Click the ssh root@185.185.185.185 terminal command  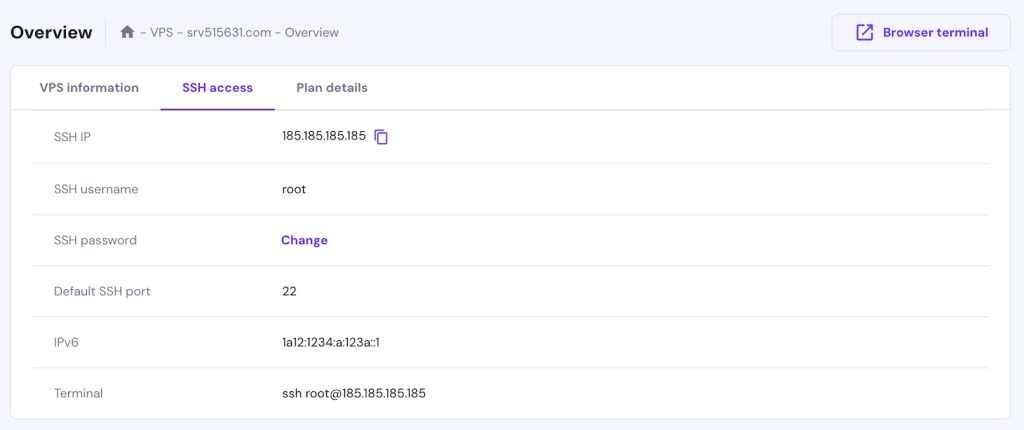(x=354, y=393)
